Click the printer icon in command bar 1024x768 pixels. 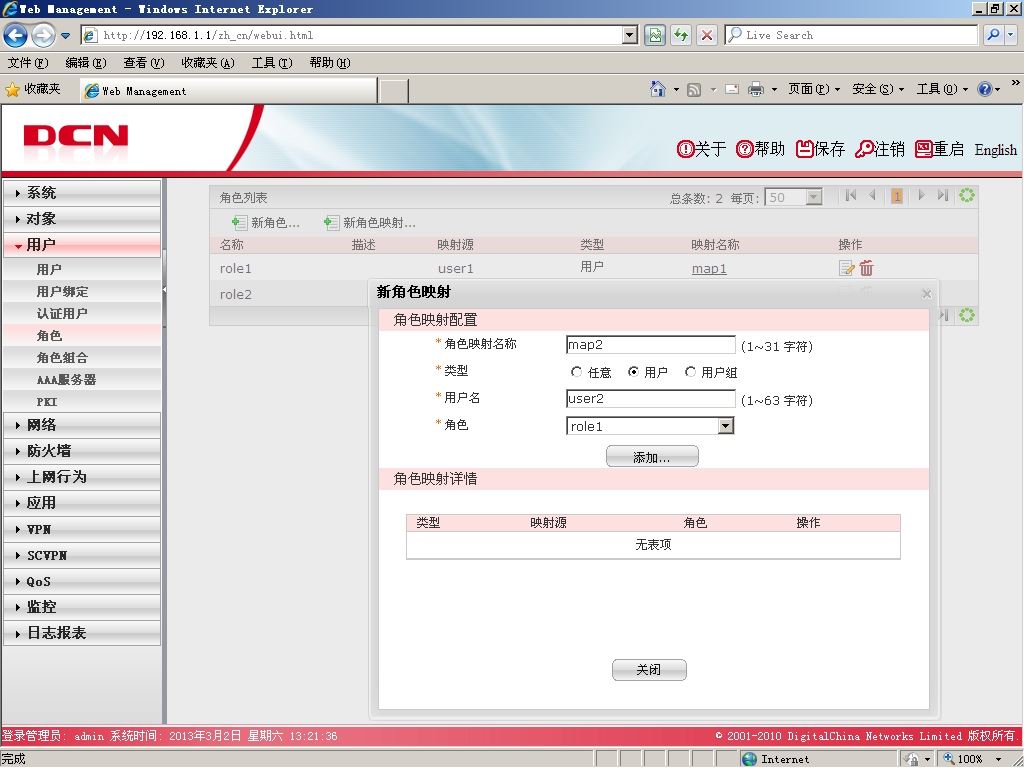click(756, 89)
